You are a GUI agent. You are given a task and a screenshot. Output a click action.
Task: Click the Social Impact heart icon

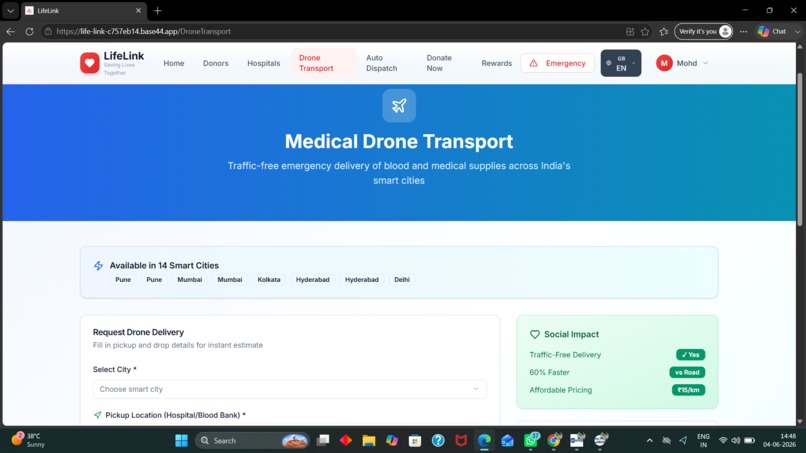pos(535,334)
